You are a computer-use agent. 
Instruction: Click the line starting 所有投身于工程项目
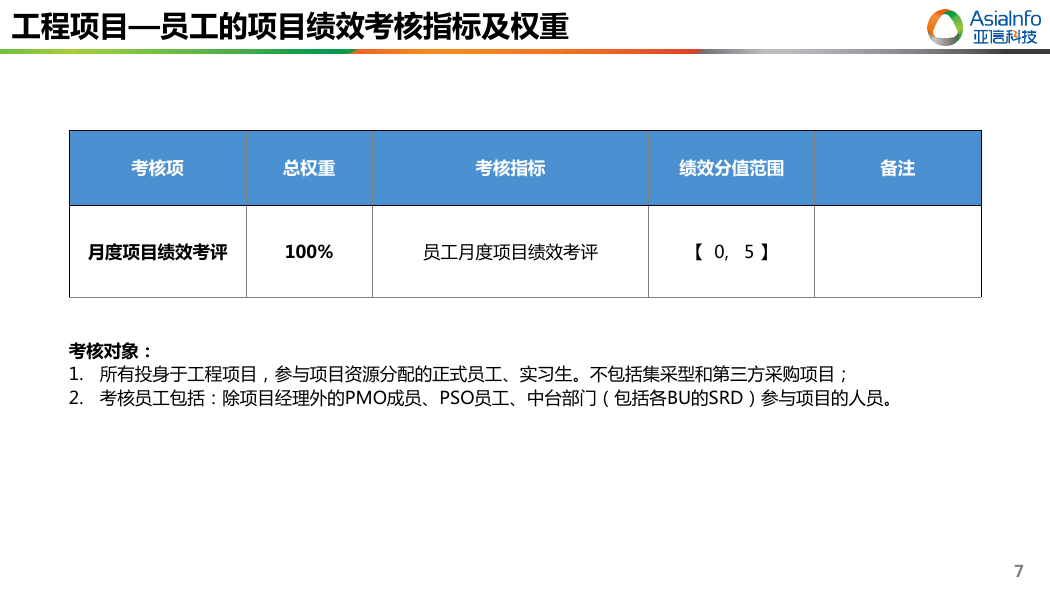458,374
